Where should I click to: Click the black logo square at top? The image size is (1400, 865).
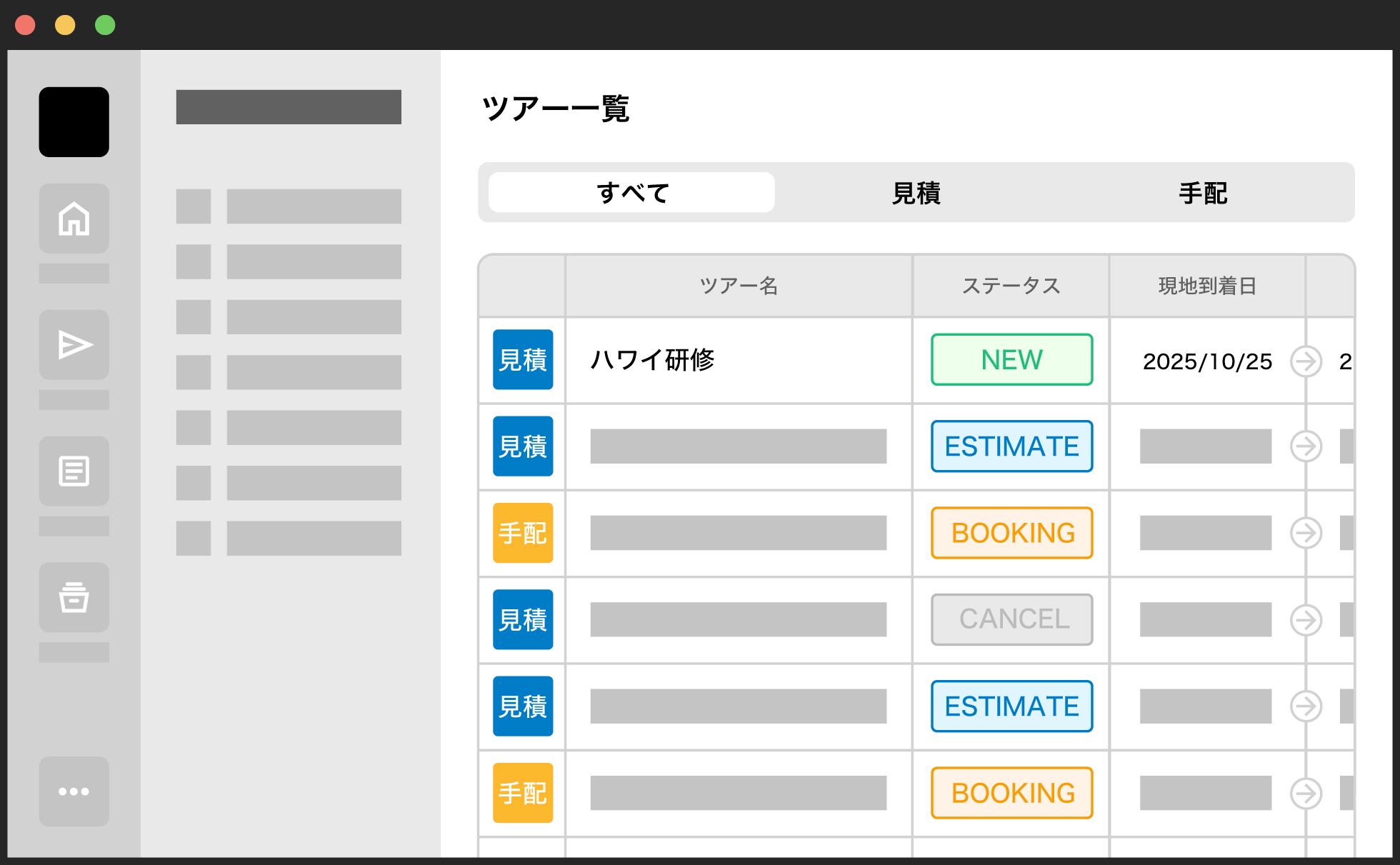(x=74, y=122)
